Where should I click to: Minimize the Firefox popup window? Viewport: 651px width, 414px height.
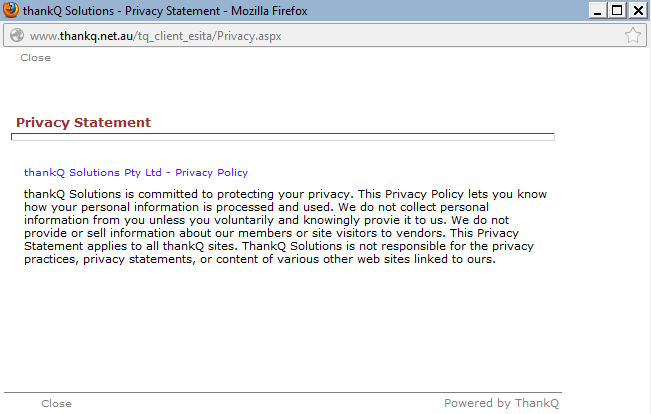(599, 11)
